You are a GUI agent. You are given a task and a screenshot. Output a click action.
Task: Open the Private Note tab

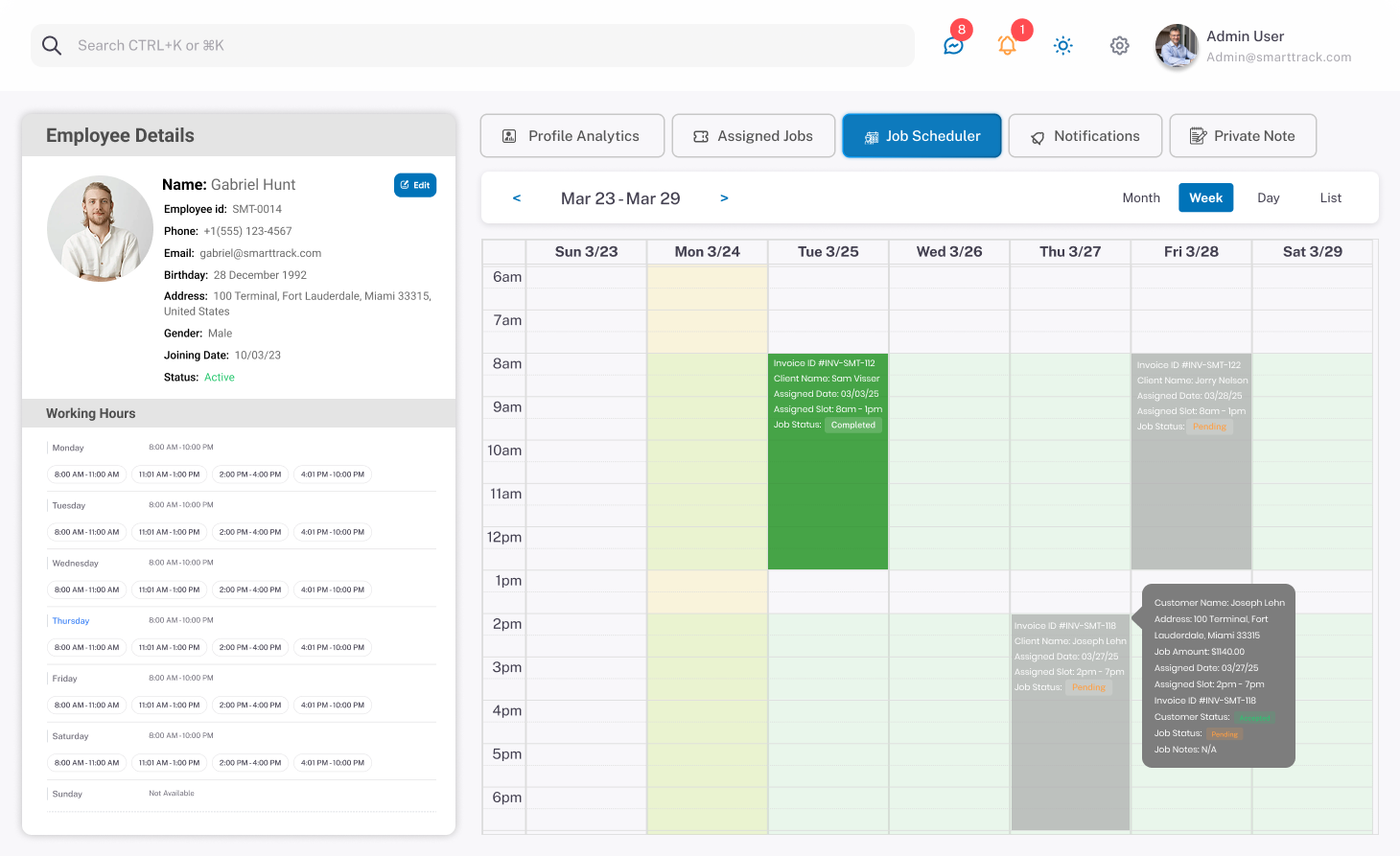click(1243, 136)
